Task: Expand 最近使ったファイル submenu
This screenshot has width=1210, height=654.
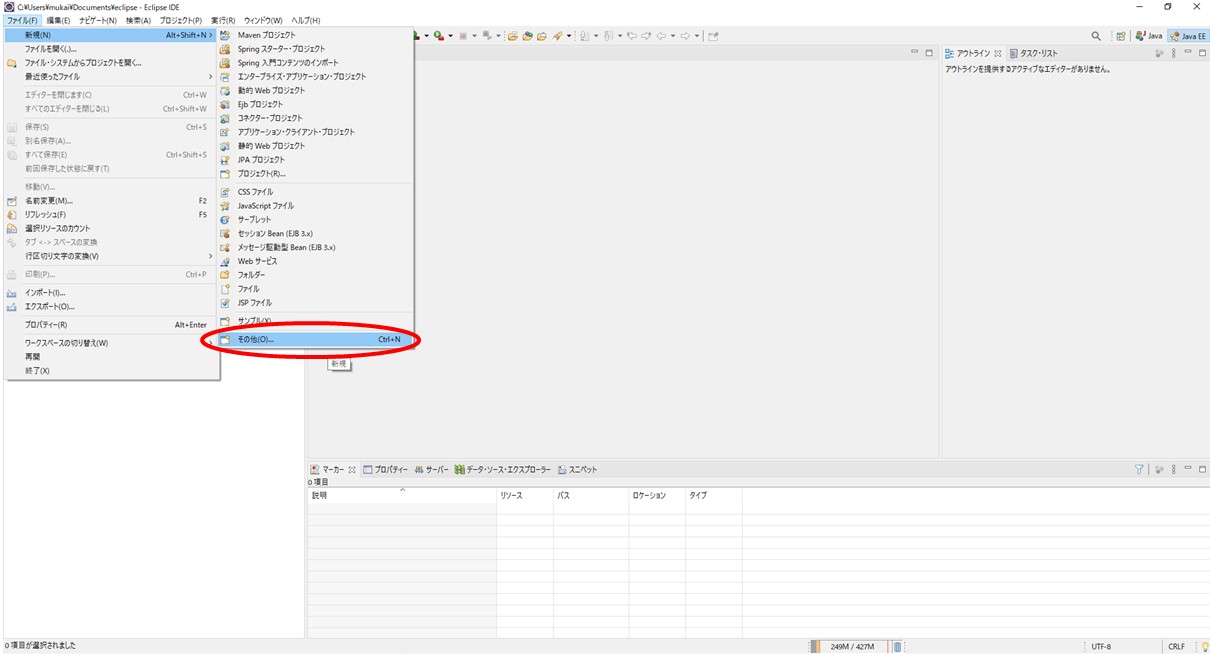Action: pyautogui.click(x=210, y=77)
